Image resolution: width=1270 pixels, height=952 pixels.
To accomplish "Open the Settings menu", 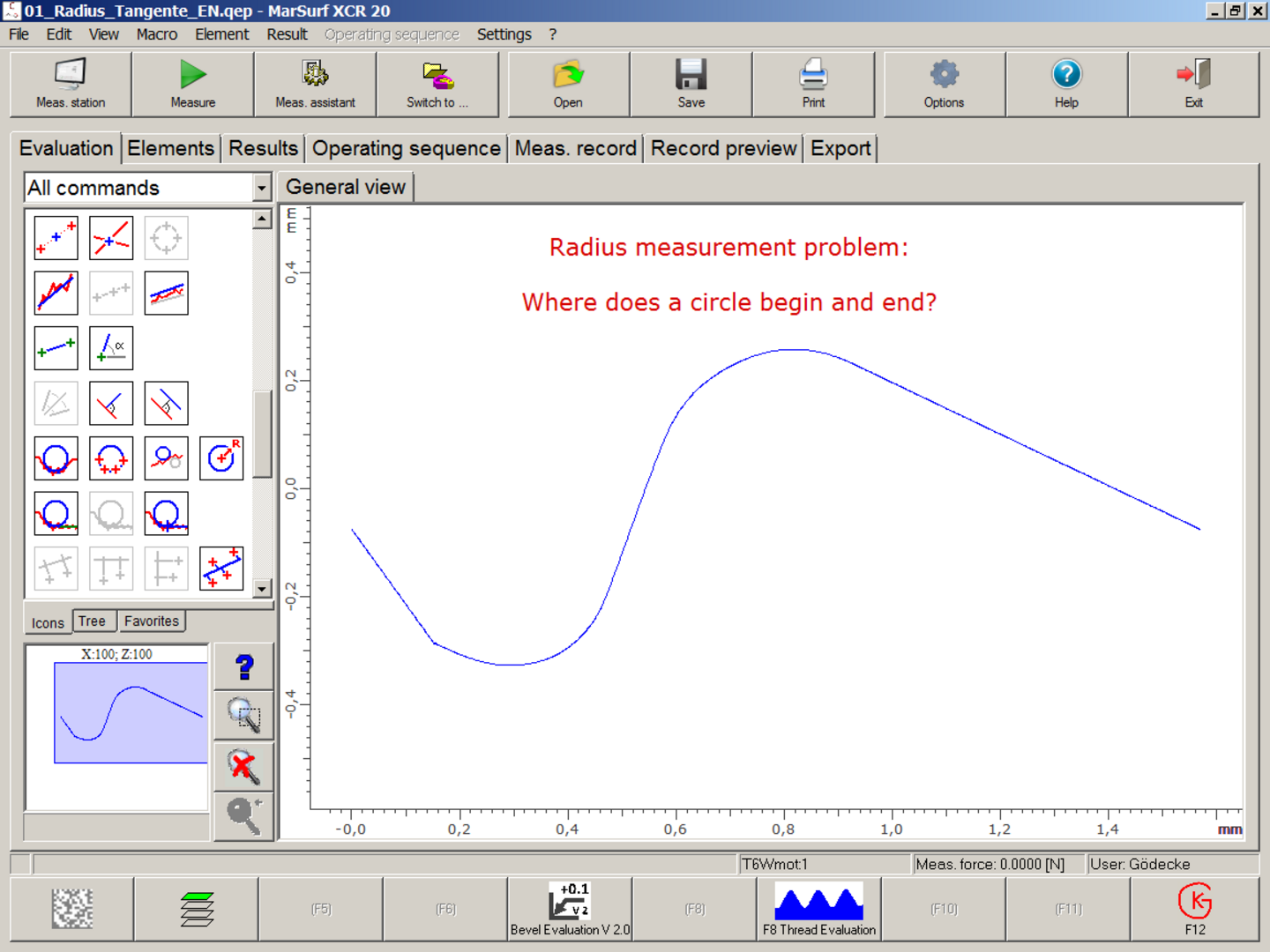I will pos(504,34).
